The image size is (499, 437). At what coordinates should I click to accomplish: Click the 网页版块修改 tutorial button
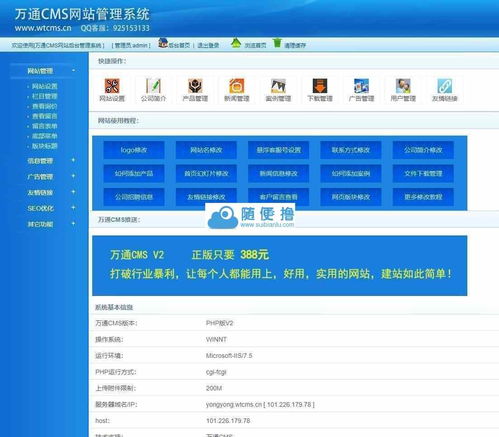click(x=351, y=197)
